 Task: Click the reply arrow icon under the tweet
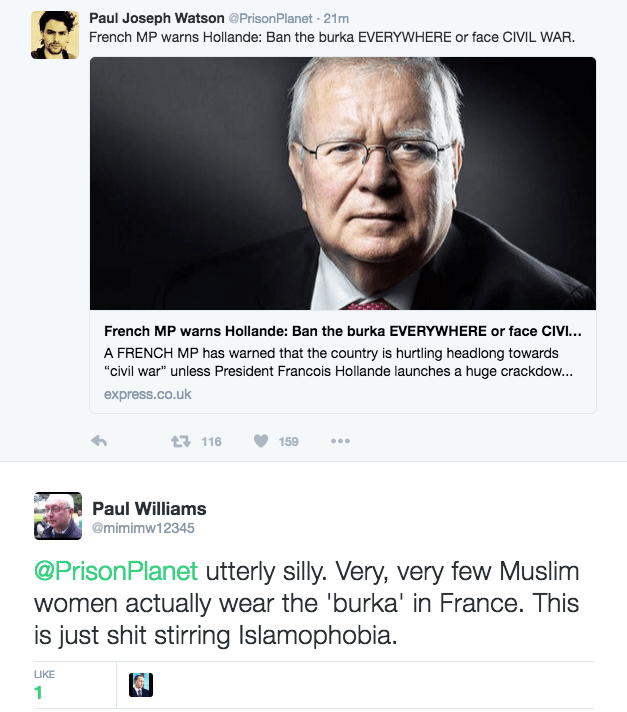pyautogui.click(x=99, y=441)
